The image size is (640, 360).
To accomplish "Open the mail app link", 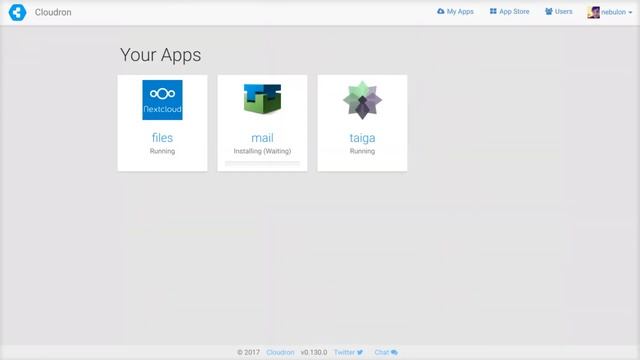I will pyautogui.click(x=262, y=138).
